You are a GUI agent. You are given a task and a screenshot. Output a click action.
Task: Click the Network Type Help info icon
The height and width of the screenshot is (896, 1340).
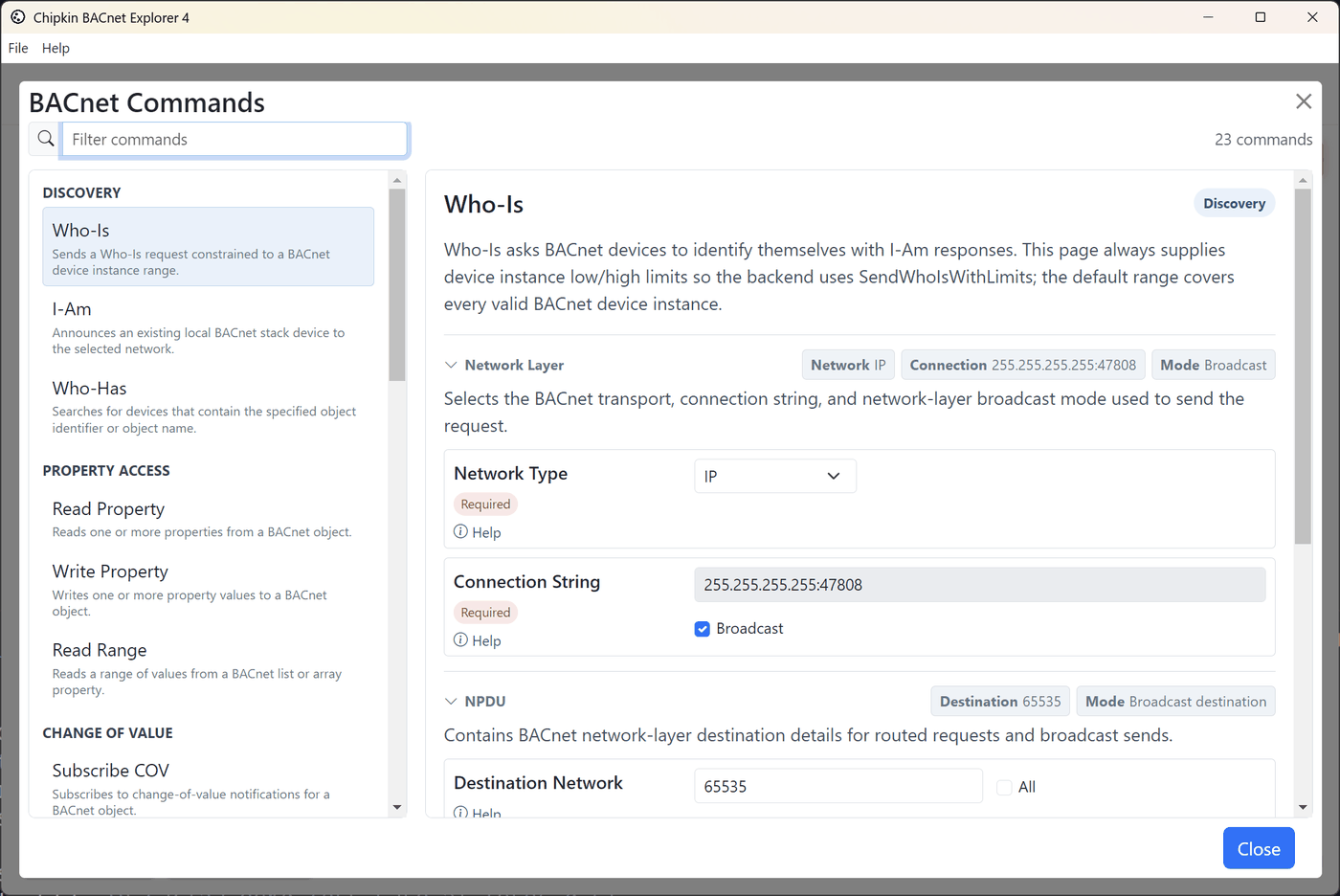(460, 531)
